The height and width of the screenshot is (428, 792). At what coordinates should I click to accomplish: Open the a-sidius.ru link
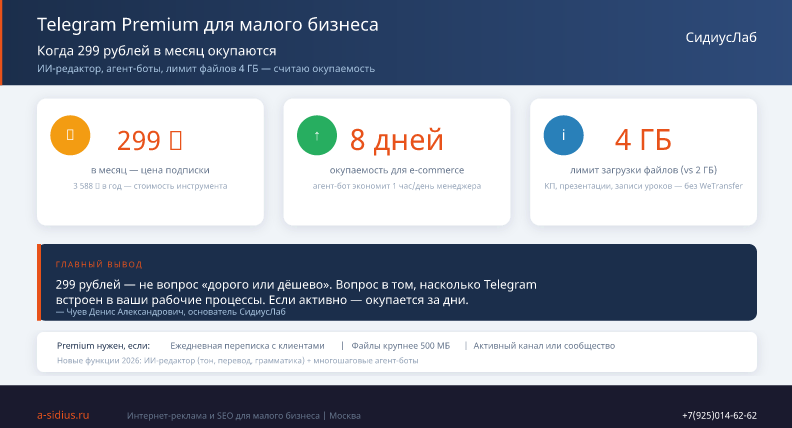coord(63,415)
